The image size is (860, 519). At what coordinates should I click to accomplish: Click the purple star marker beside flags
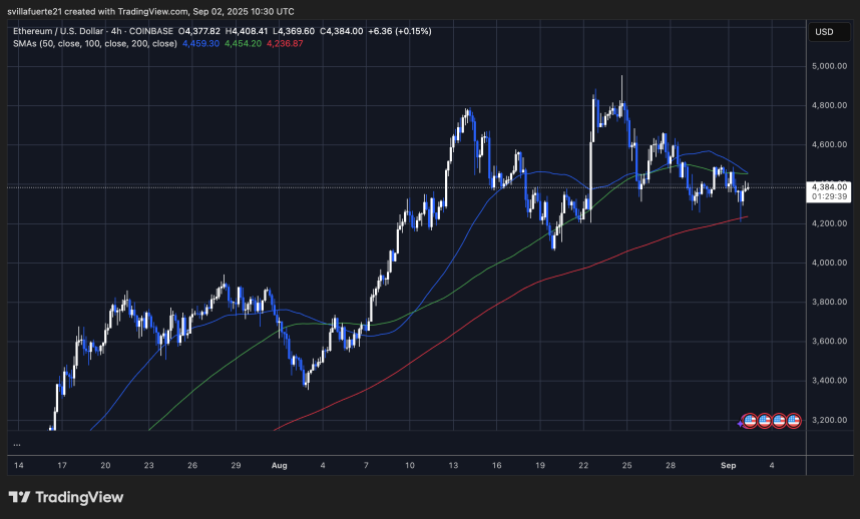tap(741, 422)
